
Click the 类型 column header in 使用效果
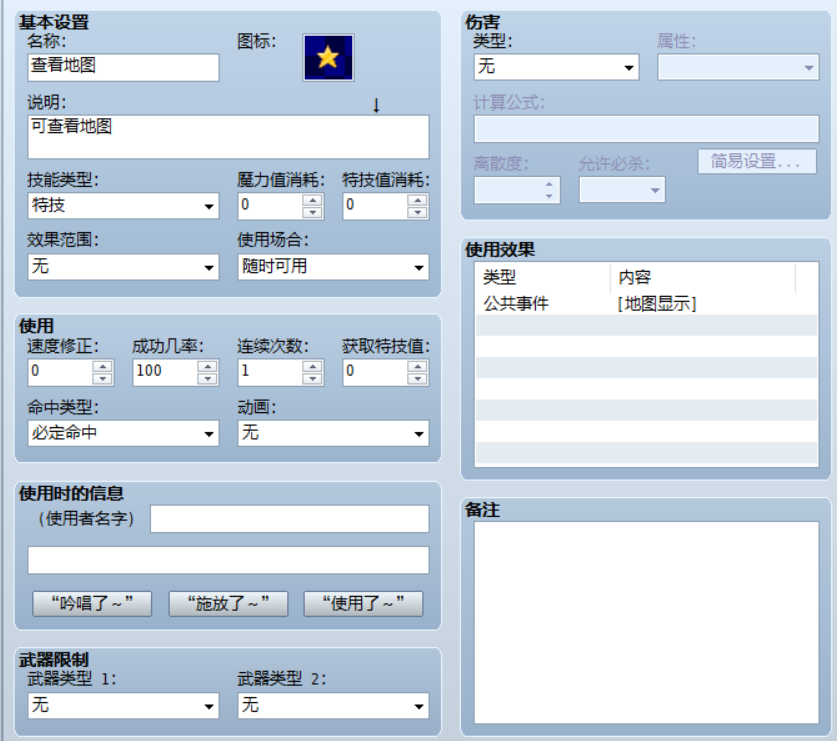pos(543,277)
